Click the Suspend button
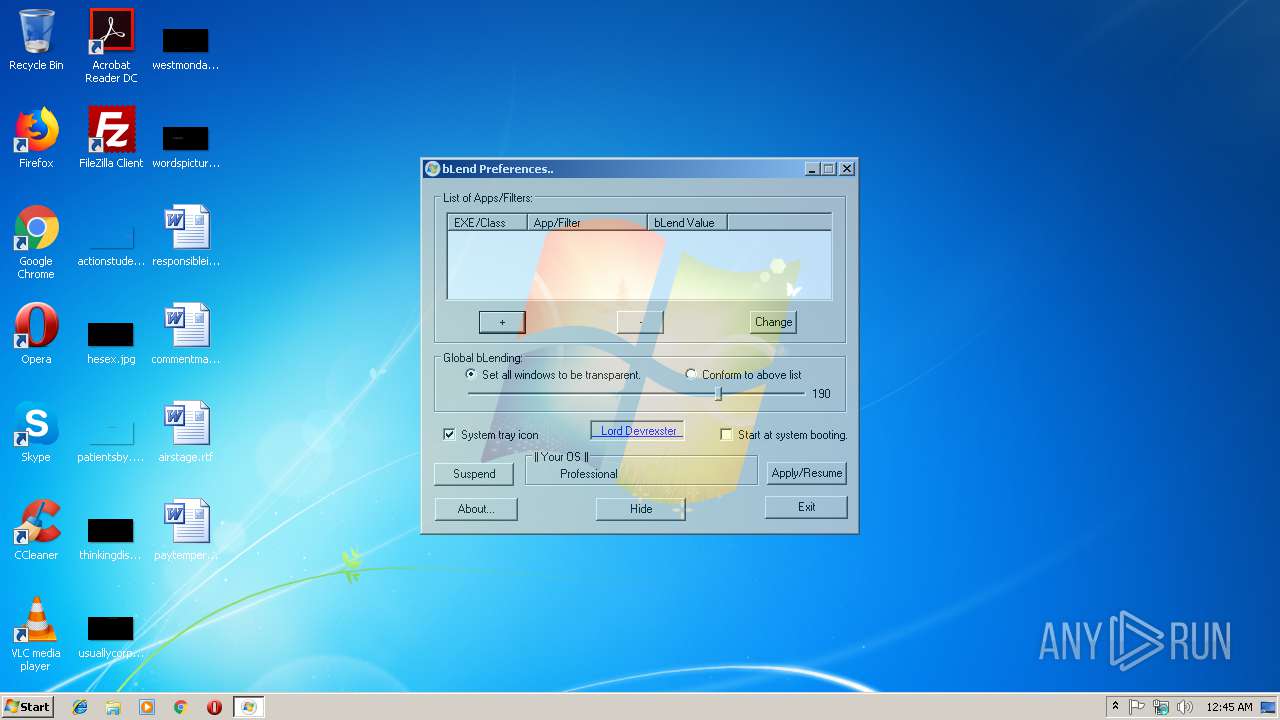The image size is (1280, 720). click(474, 474)
